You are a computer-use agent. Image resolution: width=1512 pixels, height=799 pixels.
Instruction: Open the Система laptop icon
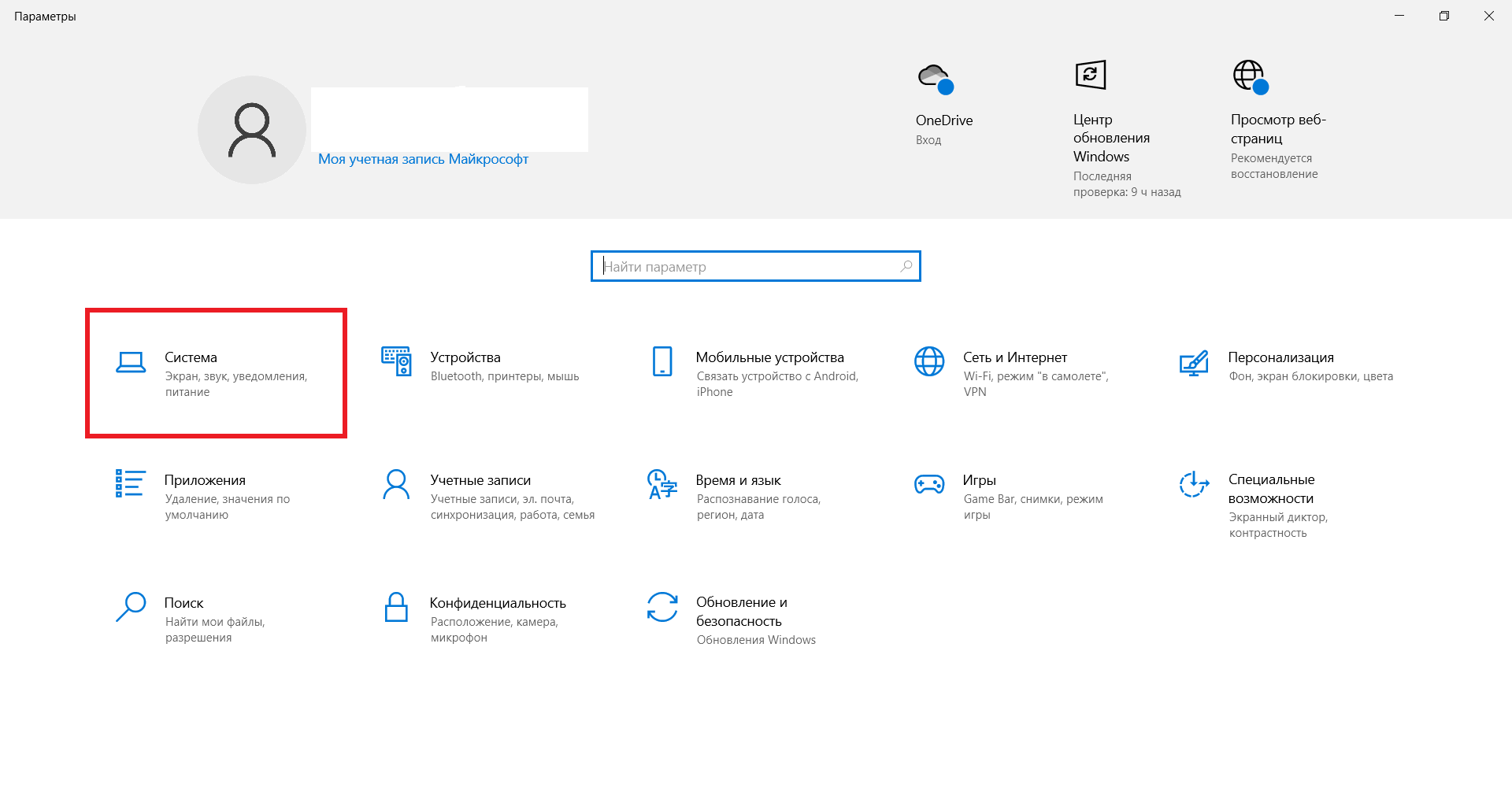[131, 362]
